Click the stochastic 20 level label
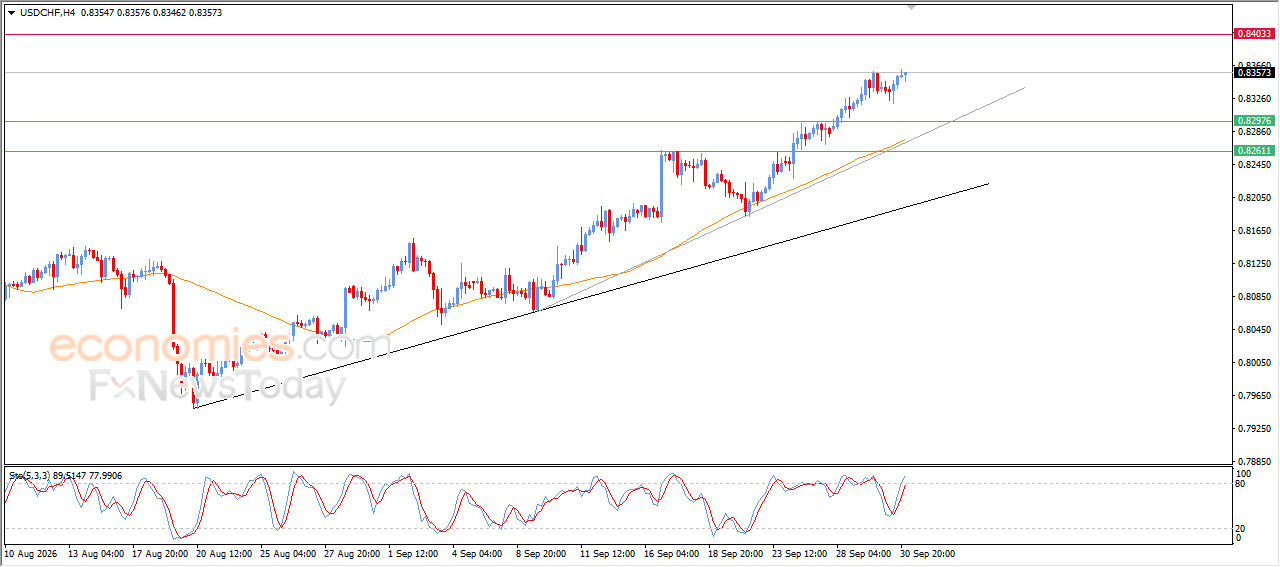This screenshot has width=1280, height=567. pyautogui.click(x=1242, y=528)
